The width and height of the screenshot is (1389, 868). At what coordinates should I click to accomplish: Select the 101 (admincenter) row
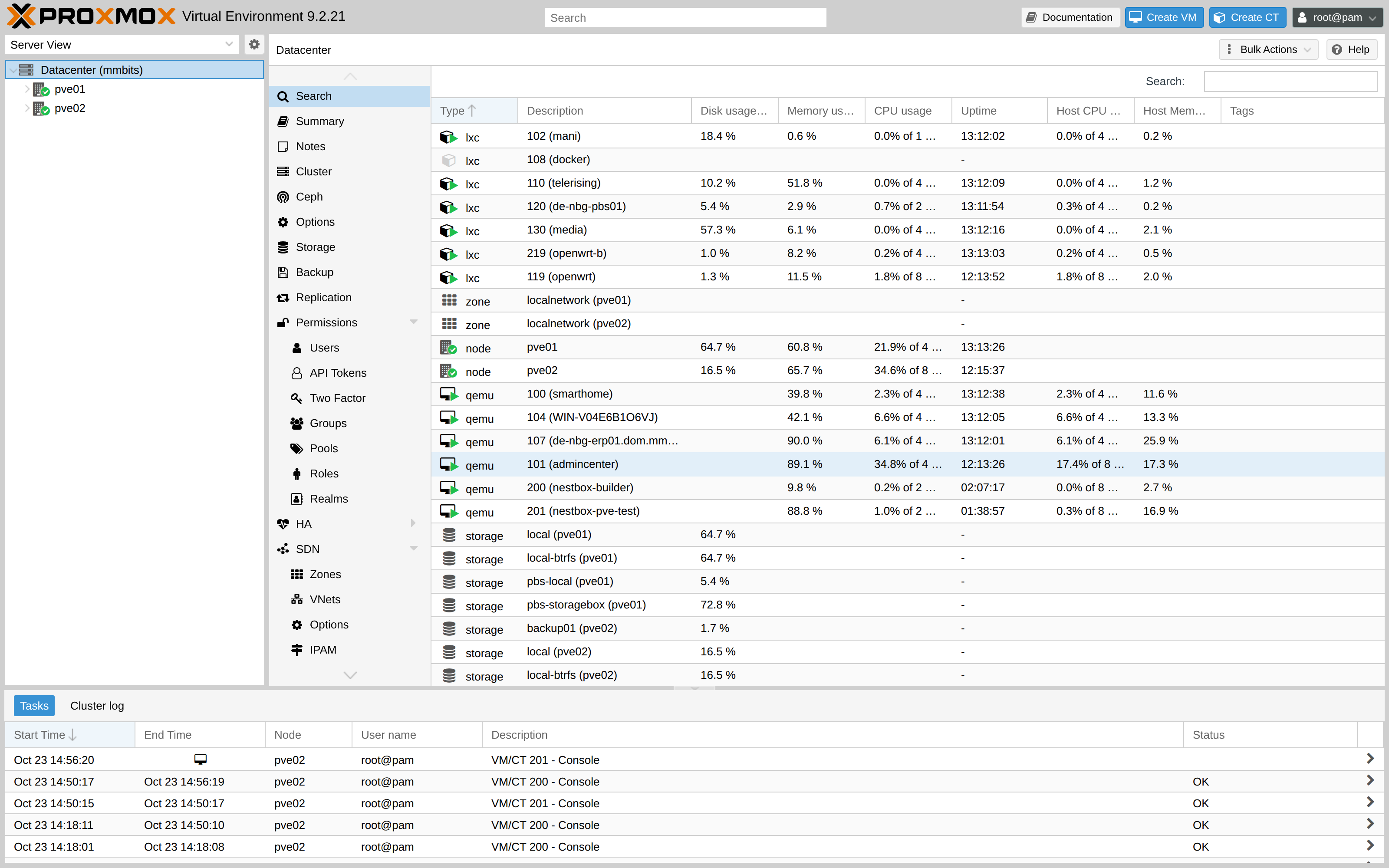click(x=907, y=464)
